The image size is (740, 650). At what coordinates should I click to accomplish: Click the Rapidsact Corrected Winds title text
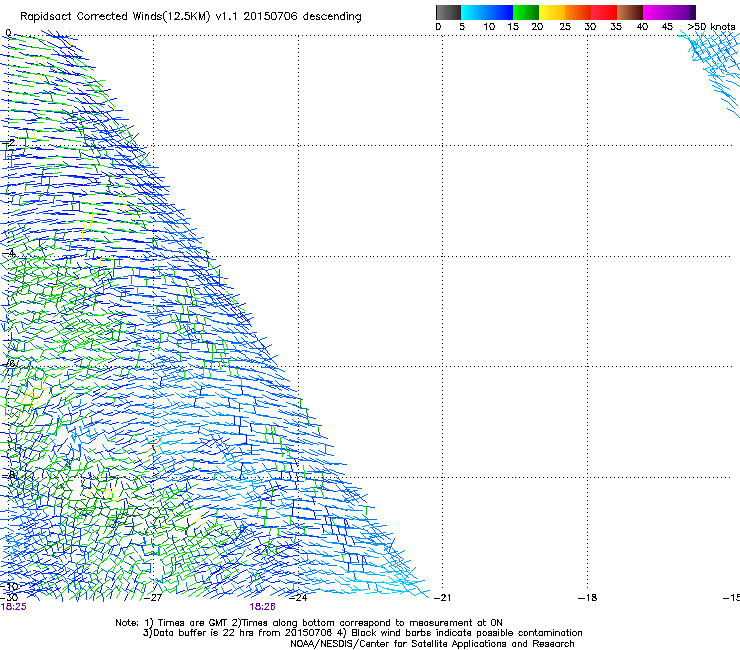(191, 17)
